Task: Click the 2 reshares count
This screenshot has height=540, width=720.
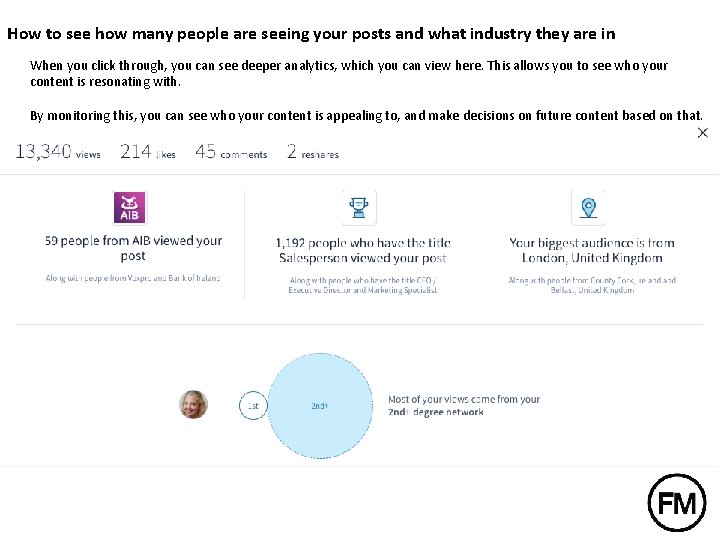Action: tap(312, 152)
